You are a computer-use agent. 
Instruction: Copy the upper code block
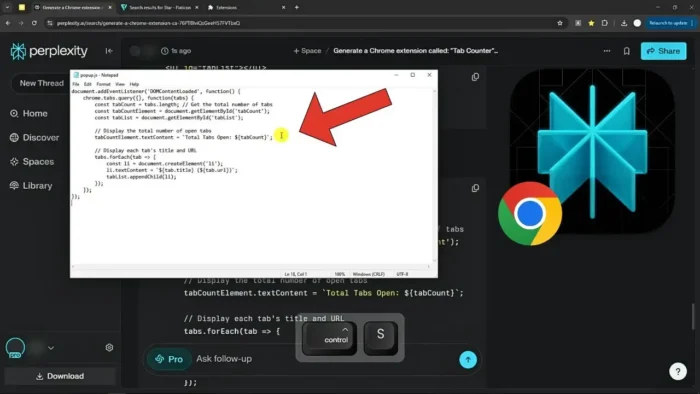pos(475,77)
